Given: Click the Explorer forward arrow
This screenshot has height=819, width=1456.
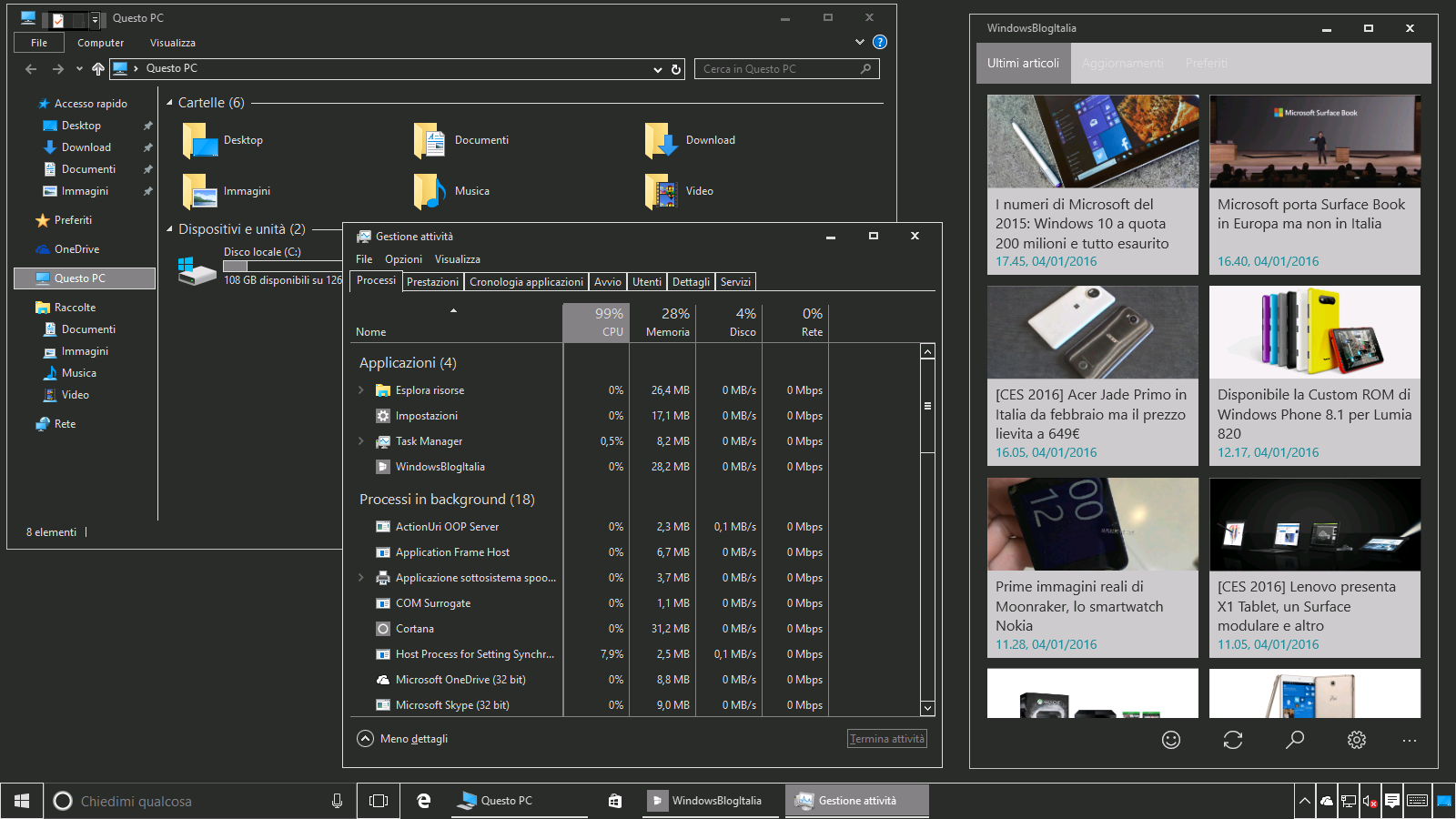Looking at the screenshot, I should pyautogui.click(x=58, y=69).
